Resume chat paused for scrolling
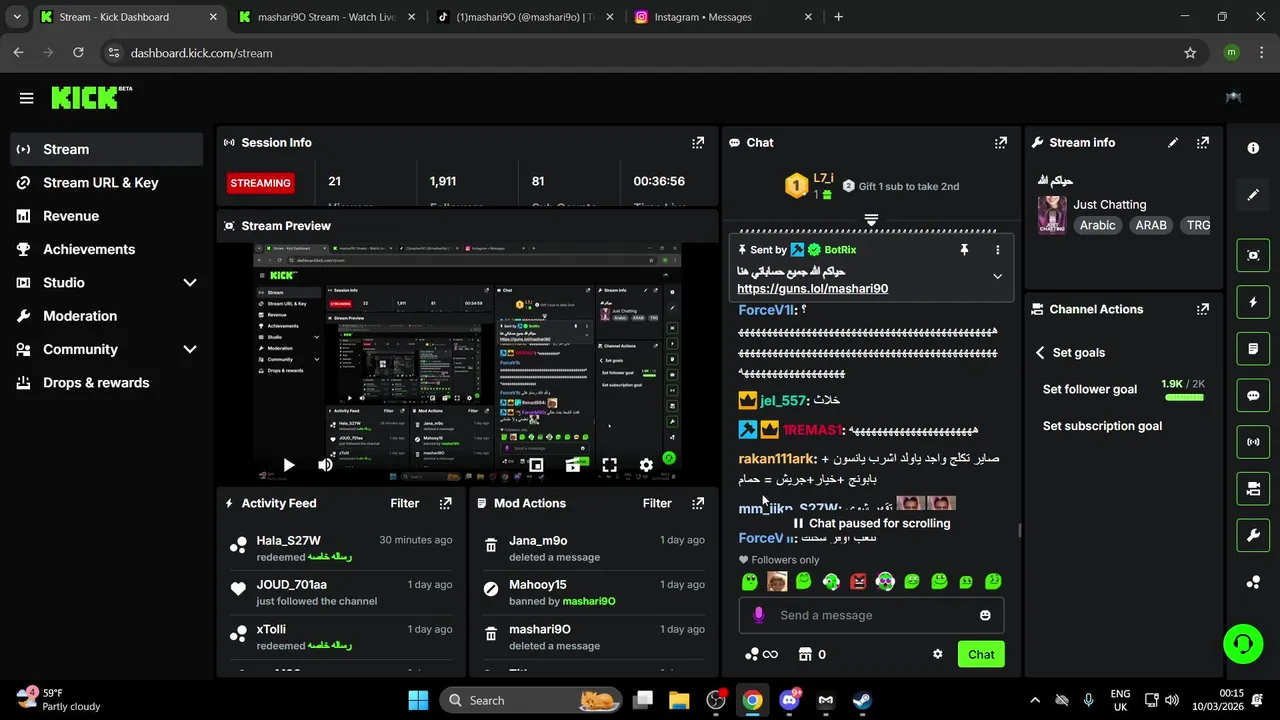The height and width of the screenshot is (720, 1280). point(871,523)
